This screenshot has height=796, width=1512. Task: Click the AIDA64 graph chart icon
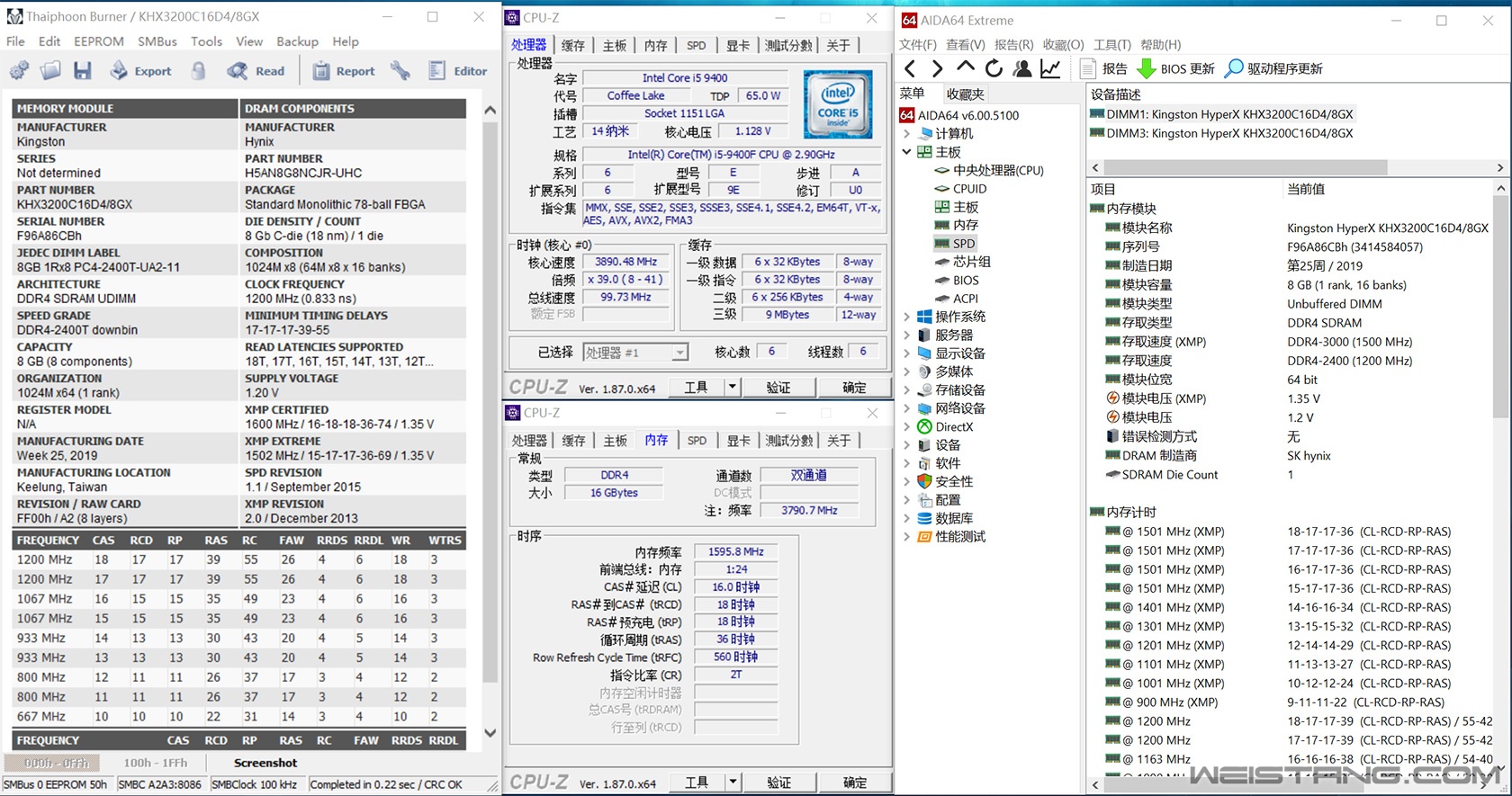(1050, 68)
